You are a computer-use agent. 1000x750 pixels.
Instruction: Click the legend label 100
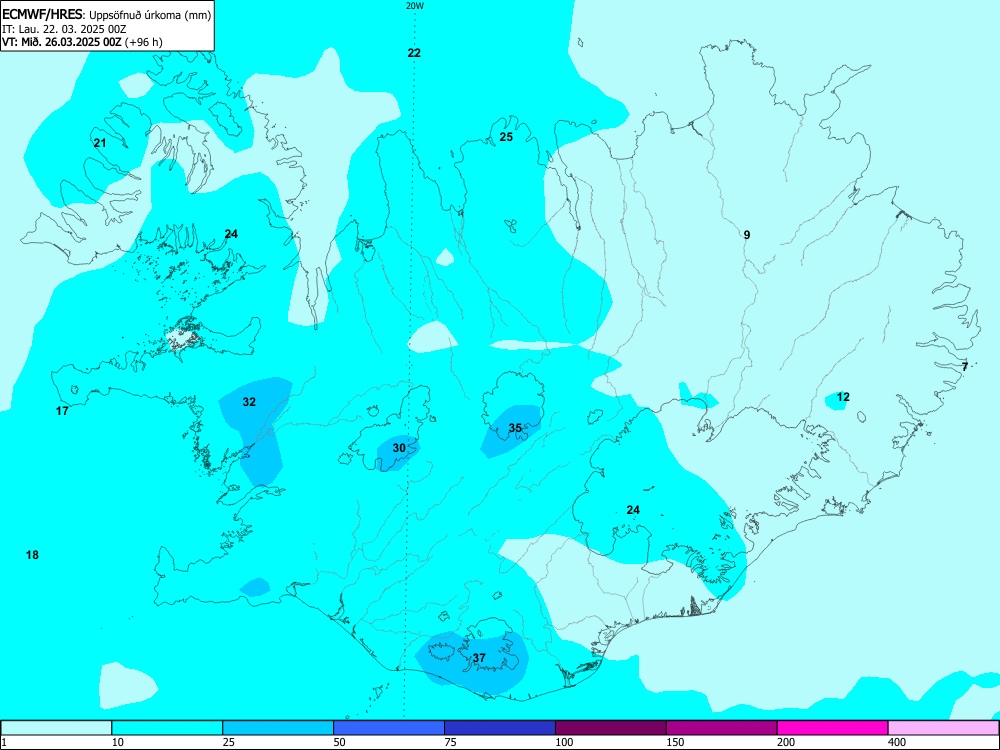[564, 742]
